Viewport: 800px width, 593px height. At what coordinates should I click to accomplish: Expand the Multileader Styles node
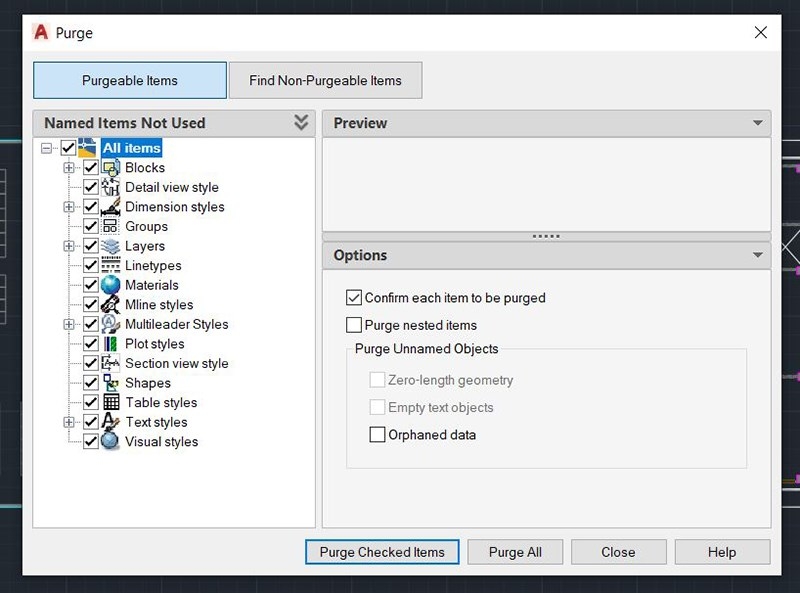[x=69, y=324]
